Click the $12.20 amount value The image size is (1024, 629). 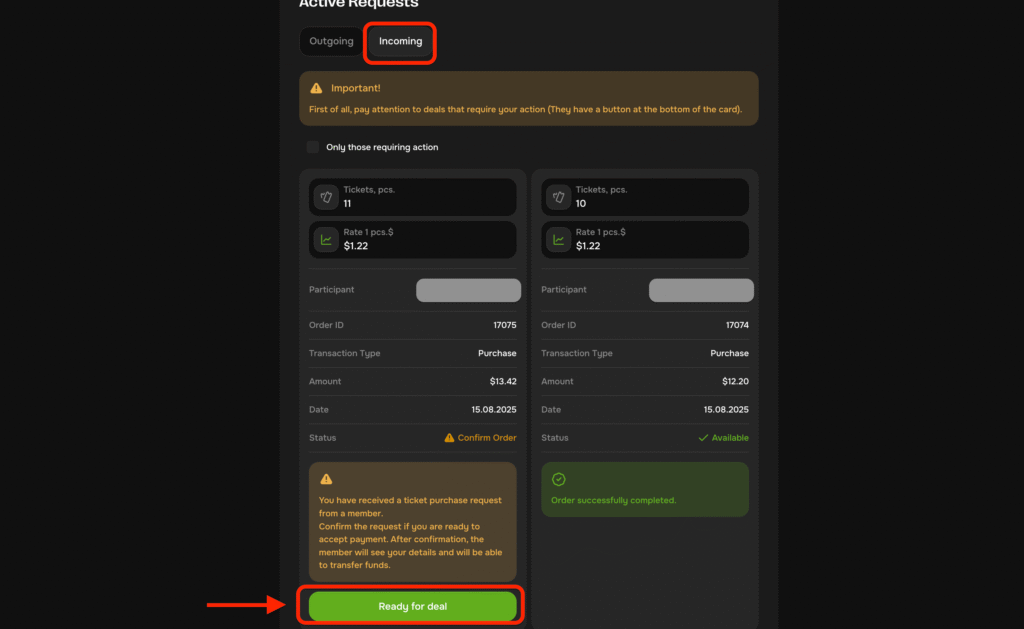click(735, 381)
